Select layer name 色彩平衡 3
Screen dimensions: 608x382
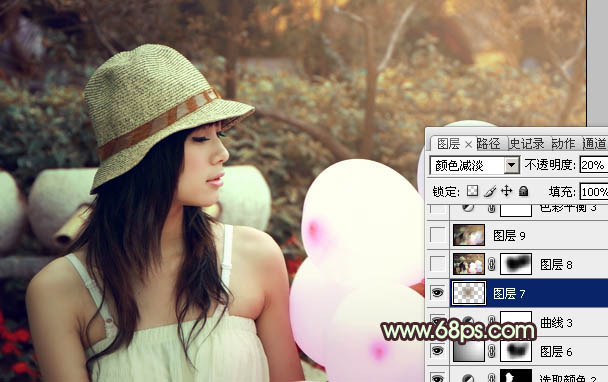pyautogui.click(x=568, y=208)
